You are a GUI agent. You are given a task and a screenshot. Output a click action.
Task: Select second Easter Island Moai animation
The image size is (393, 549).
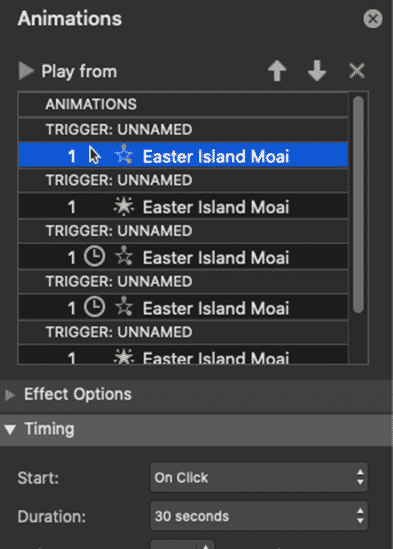point(183,207)
